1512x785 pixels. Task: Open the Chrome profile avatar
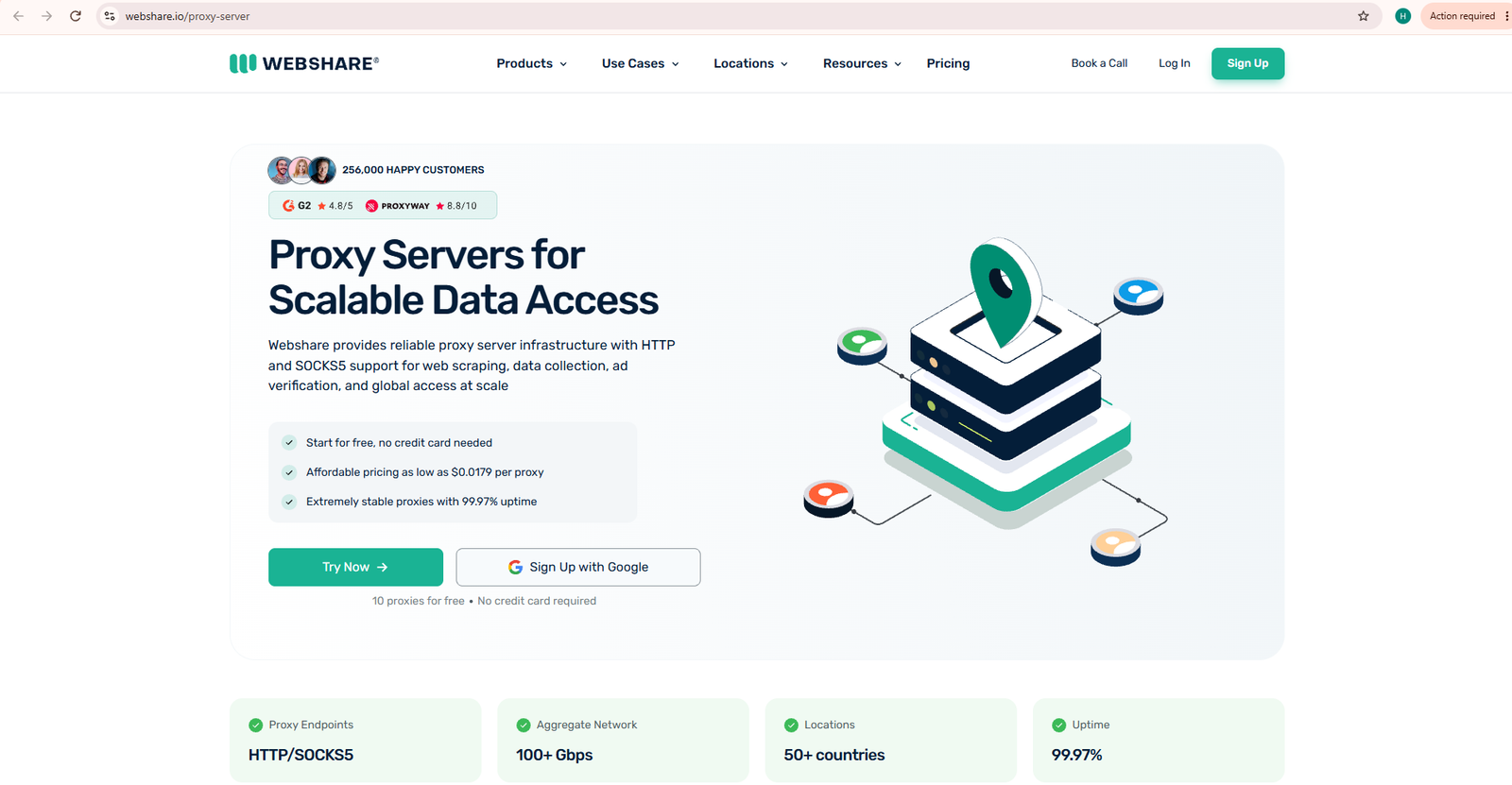[1403, 16]
